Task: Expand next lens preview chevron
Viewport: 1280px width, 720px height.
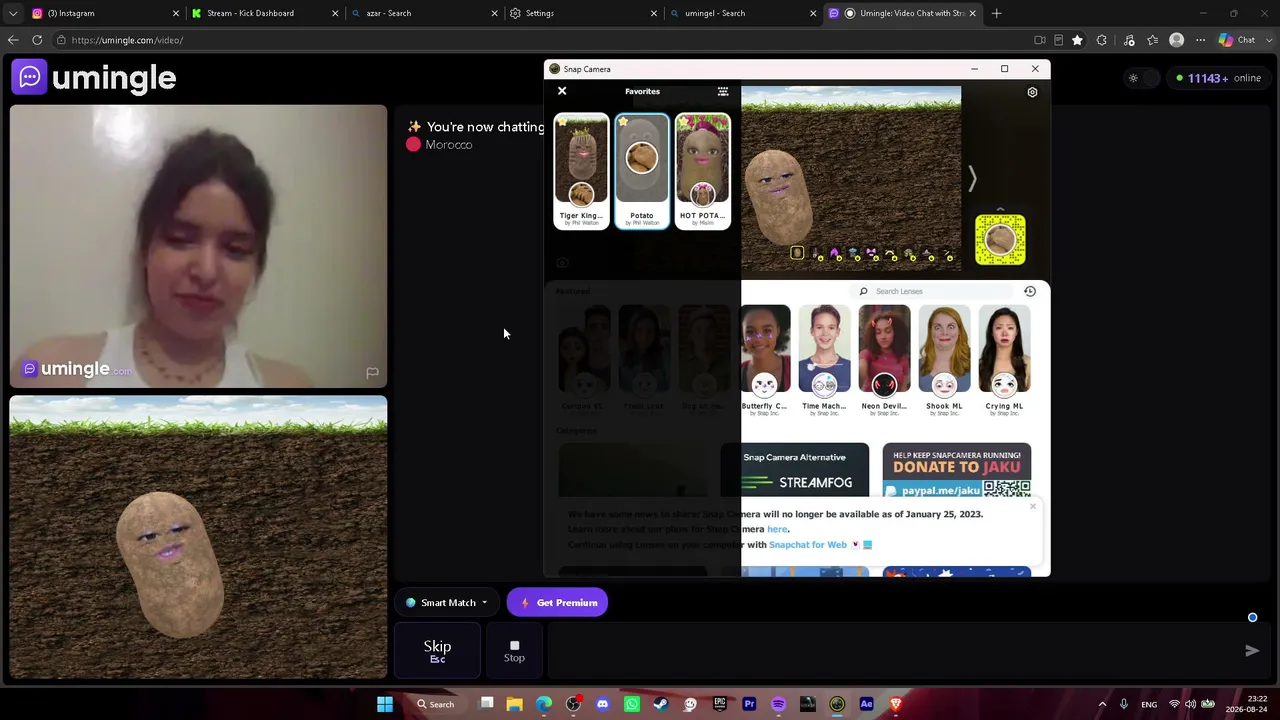Action: click(x=971, y=179)
